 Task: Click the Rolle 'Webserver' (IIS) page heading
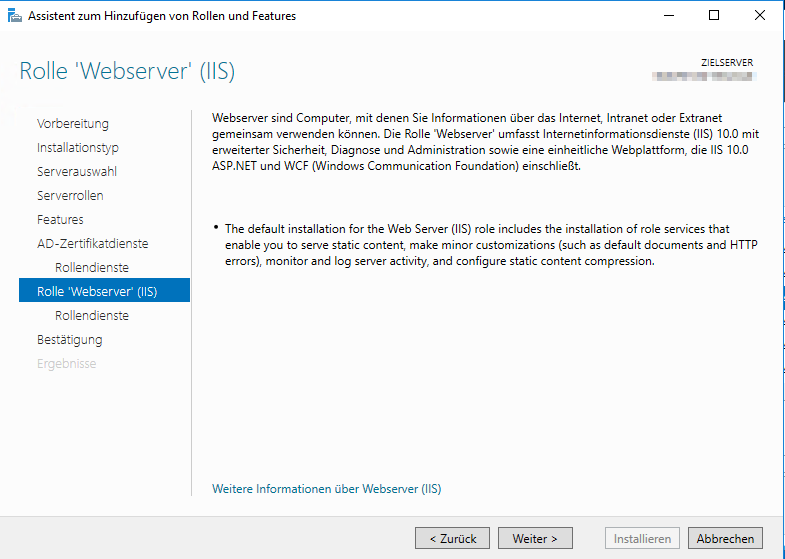pyautogui.click(x=127, y=71)
